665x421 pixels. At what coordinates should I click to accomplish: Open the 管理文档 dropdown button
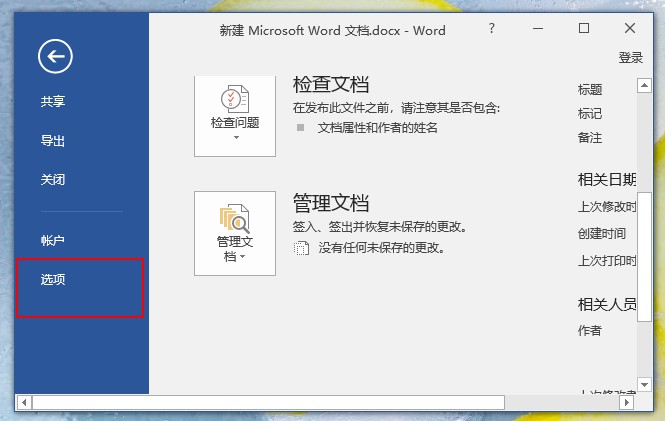tap(235, 233)
